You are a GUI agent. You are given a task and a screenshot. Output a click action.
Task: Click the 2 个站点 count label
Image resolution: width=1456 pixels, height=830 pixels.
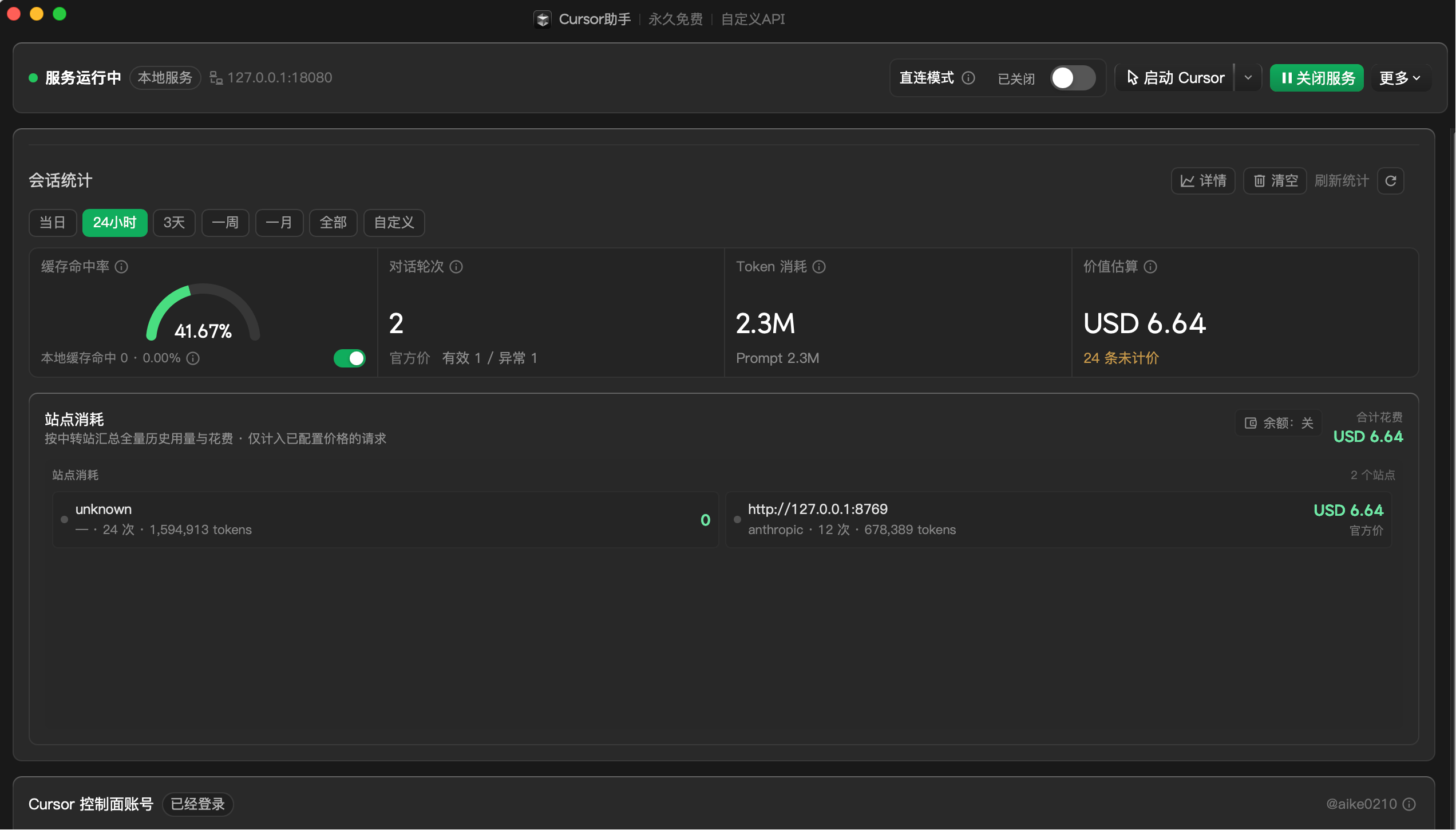click(x=1372, y=475)
